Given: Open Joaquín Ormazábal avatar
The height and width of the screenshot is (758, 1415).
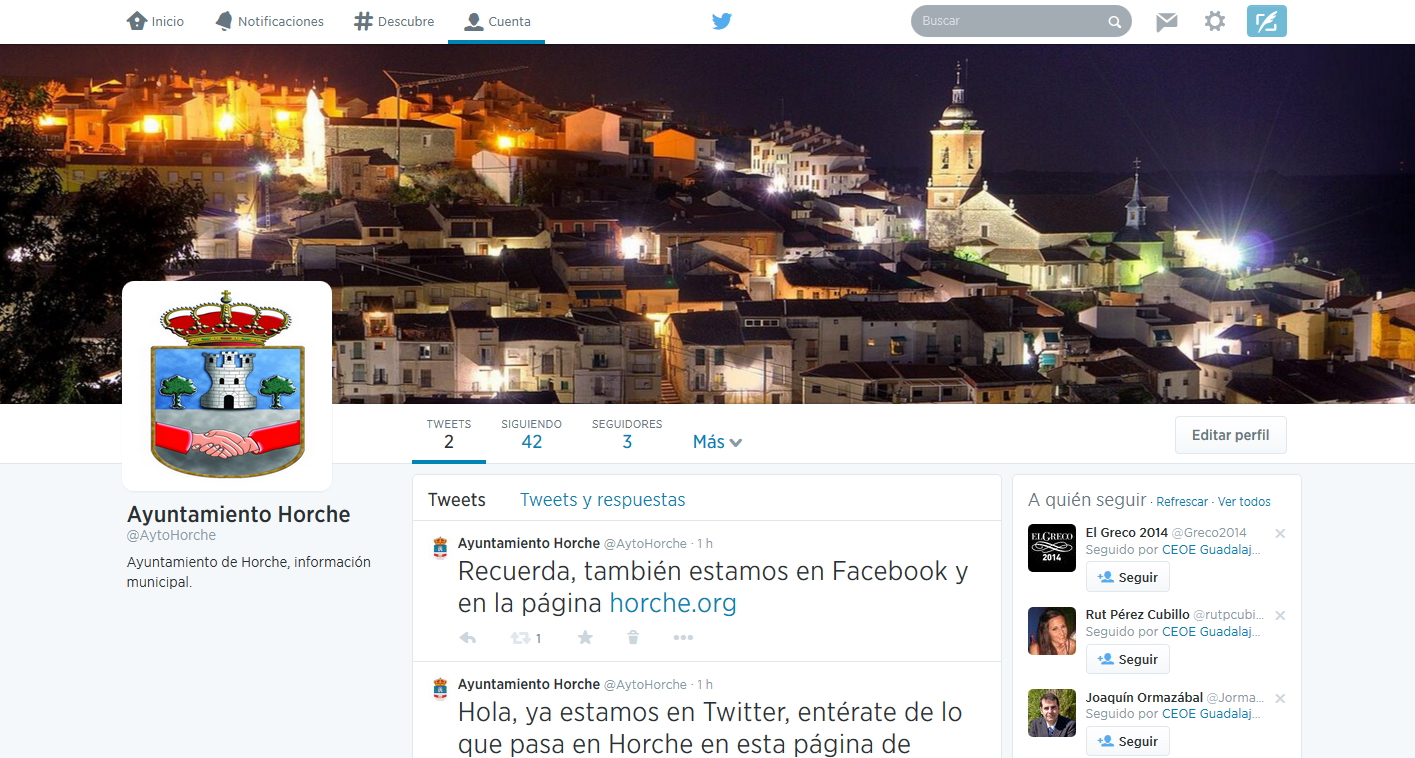Looking at the screenshot, I should pos(1052,713).
